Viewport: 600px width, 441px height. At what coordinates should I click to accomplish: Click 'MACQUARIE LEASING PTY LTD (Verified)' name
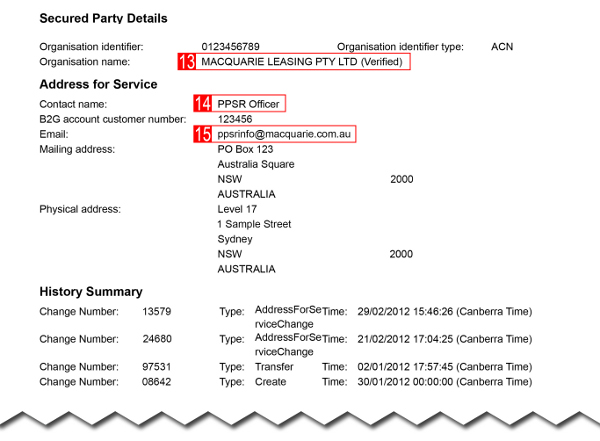(302, 62)
